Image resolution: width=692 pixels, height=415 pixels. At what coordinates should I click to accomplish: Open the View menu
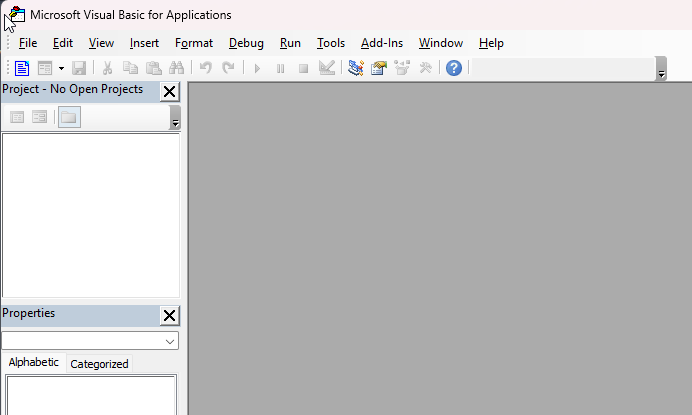101,43
